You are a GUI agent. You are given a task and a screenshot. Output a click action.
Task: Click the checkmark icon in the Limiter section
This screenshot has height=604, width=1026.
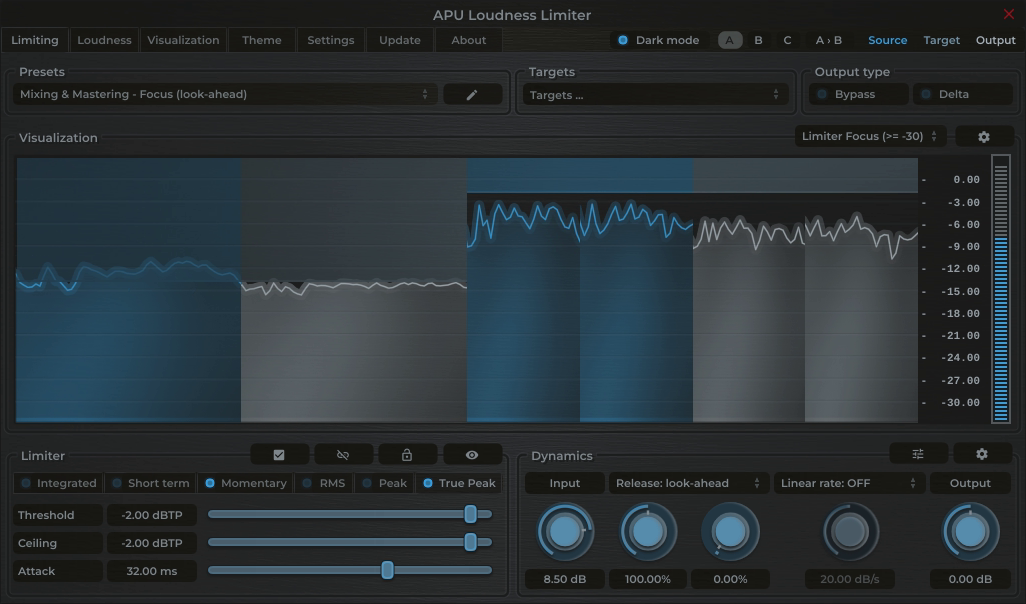click(x=279, y=453)
